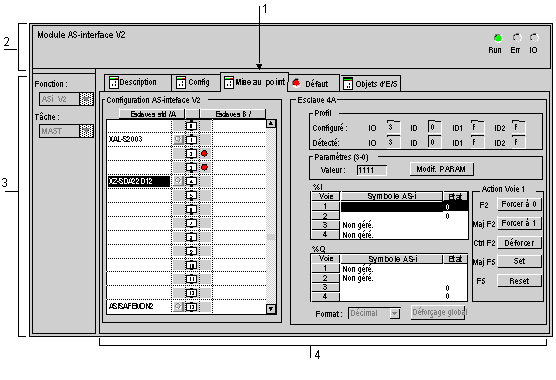Select slave slot 4 icon beside XZ-SDA22D12

tap(191, 181)
